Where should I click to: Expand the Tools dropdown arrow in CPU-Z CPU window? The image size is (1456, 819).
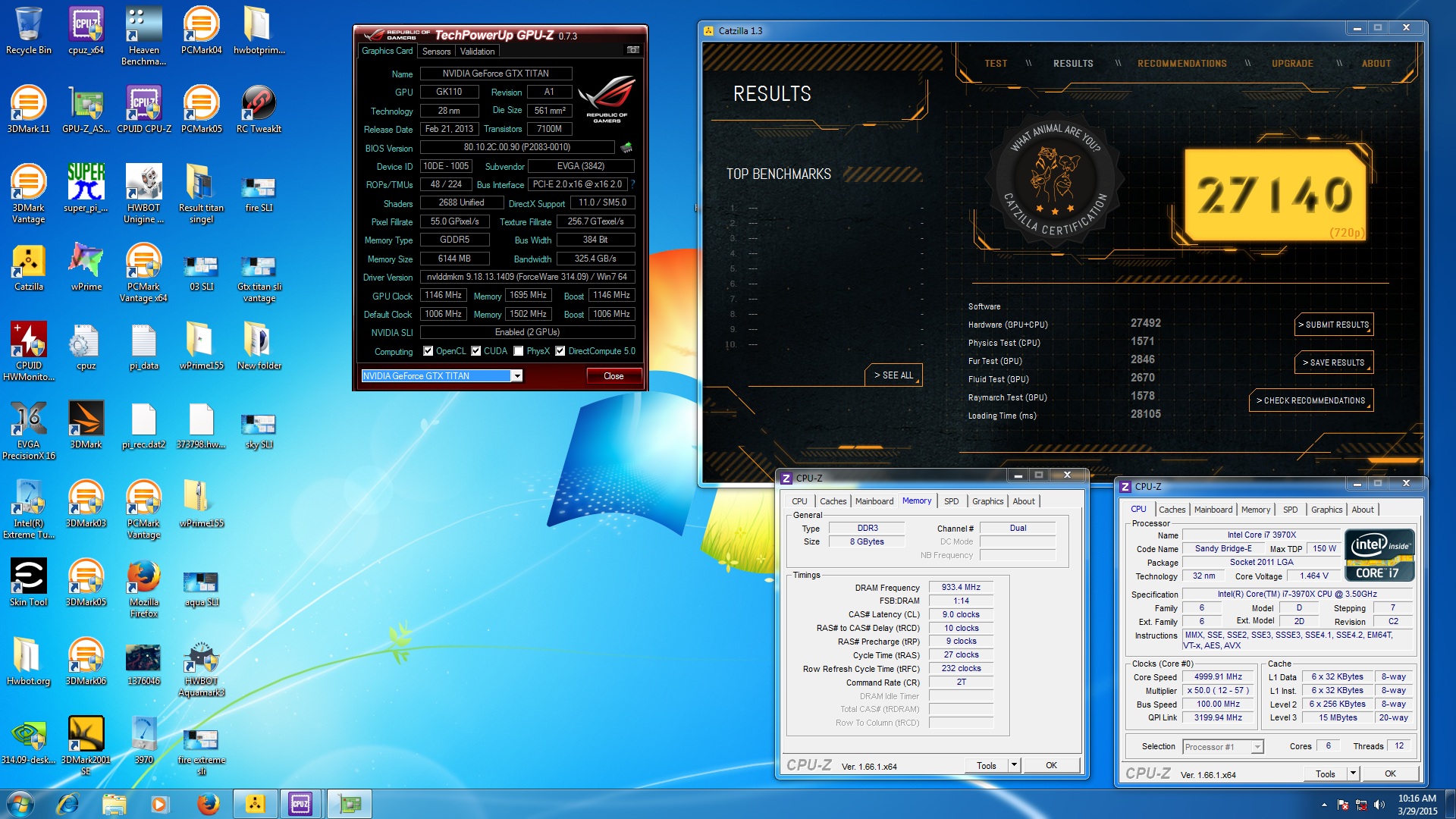(1353, 773)
